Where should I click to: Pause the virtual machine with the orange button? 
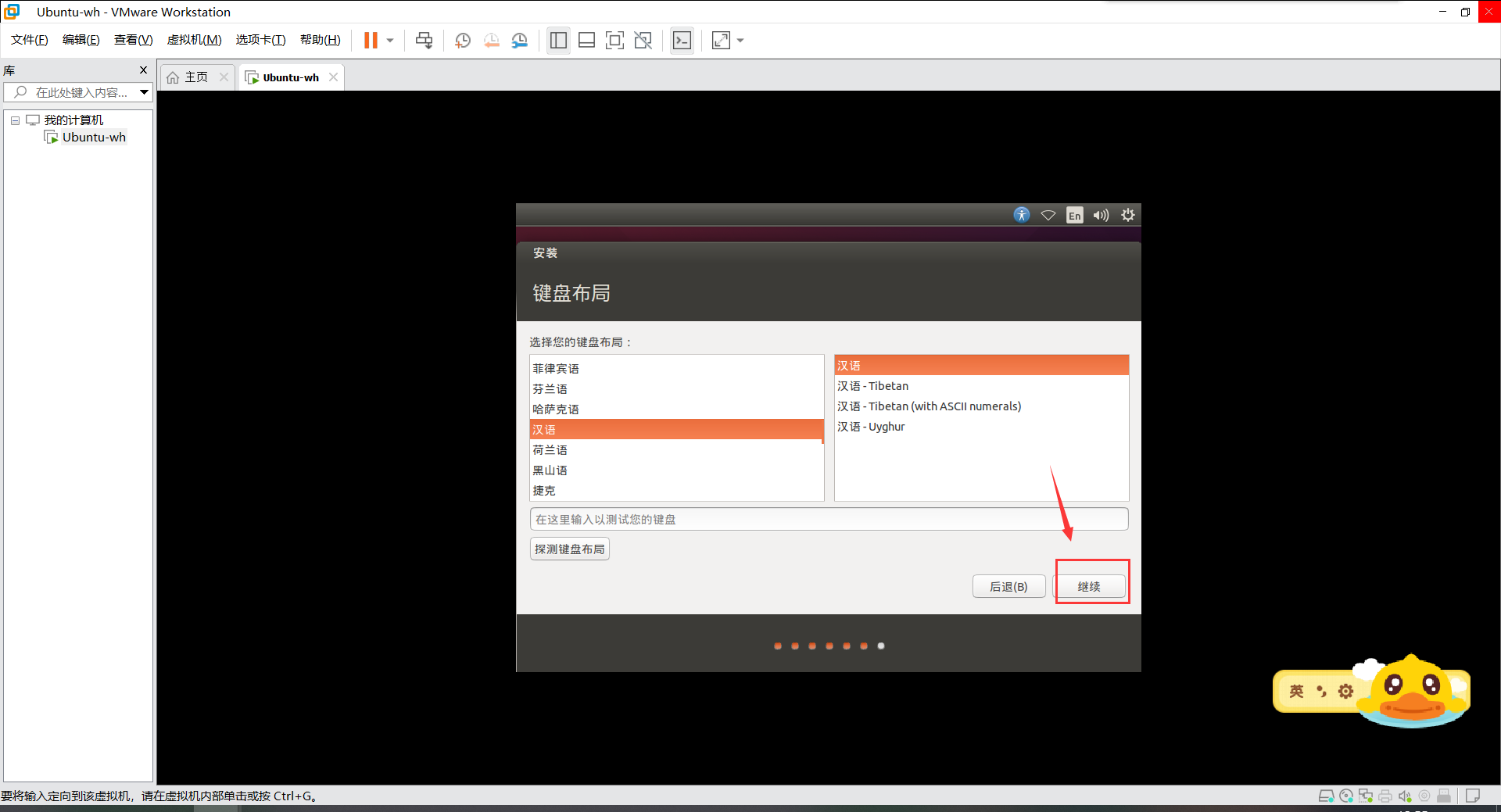point(371,40)
